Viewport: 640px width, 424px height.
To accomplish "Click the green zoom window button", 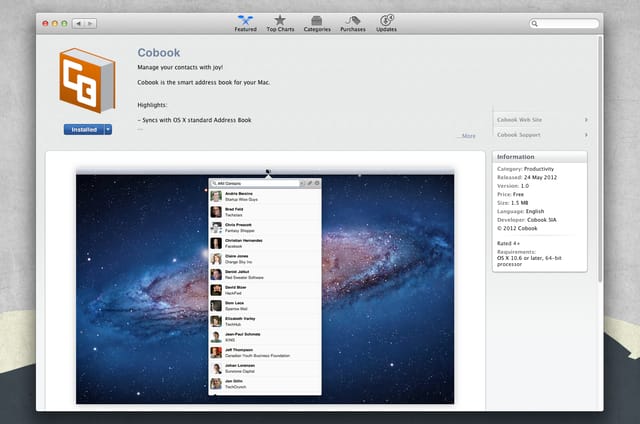I will 64,24.
